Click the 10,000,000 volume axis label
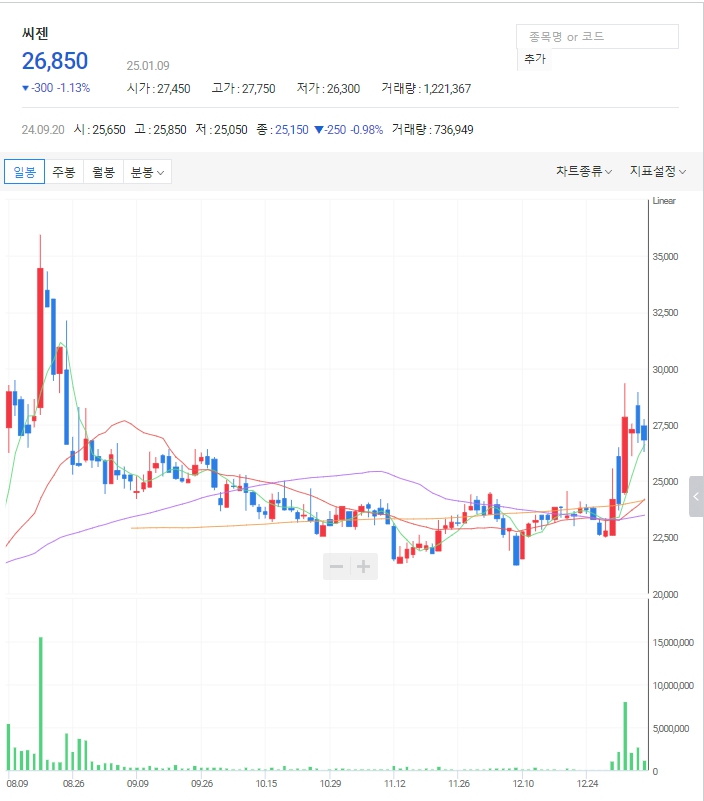 tap(673, 686)
